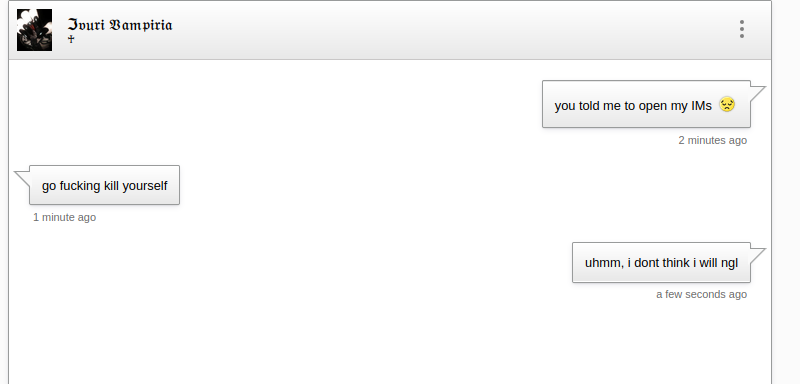
Task: Open the three-dot conversation options menu
Action: 741,29
